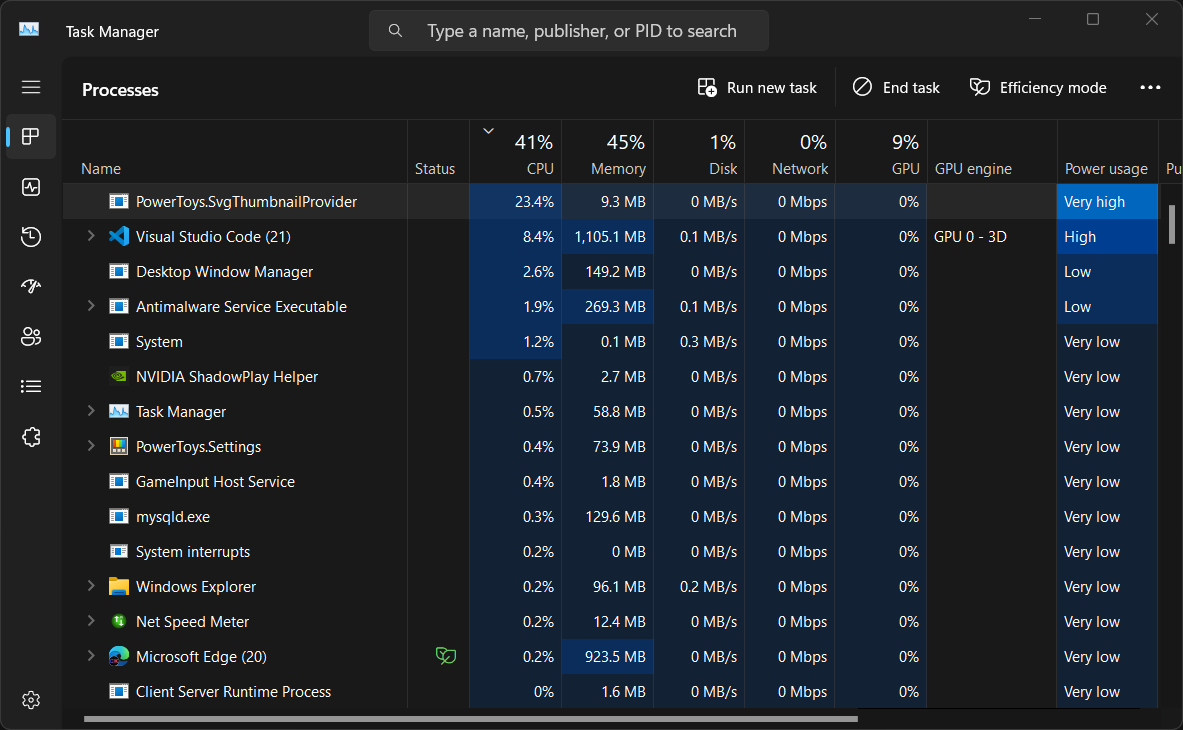Image resolution: width=1183 pixels, height=730 pixels.
Task: Click the search magnifier icon
Action: [395, 30]
